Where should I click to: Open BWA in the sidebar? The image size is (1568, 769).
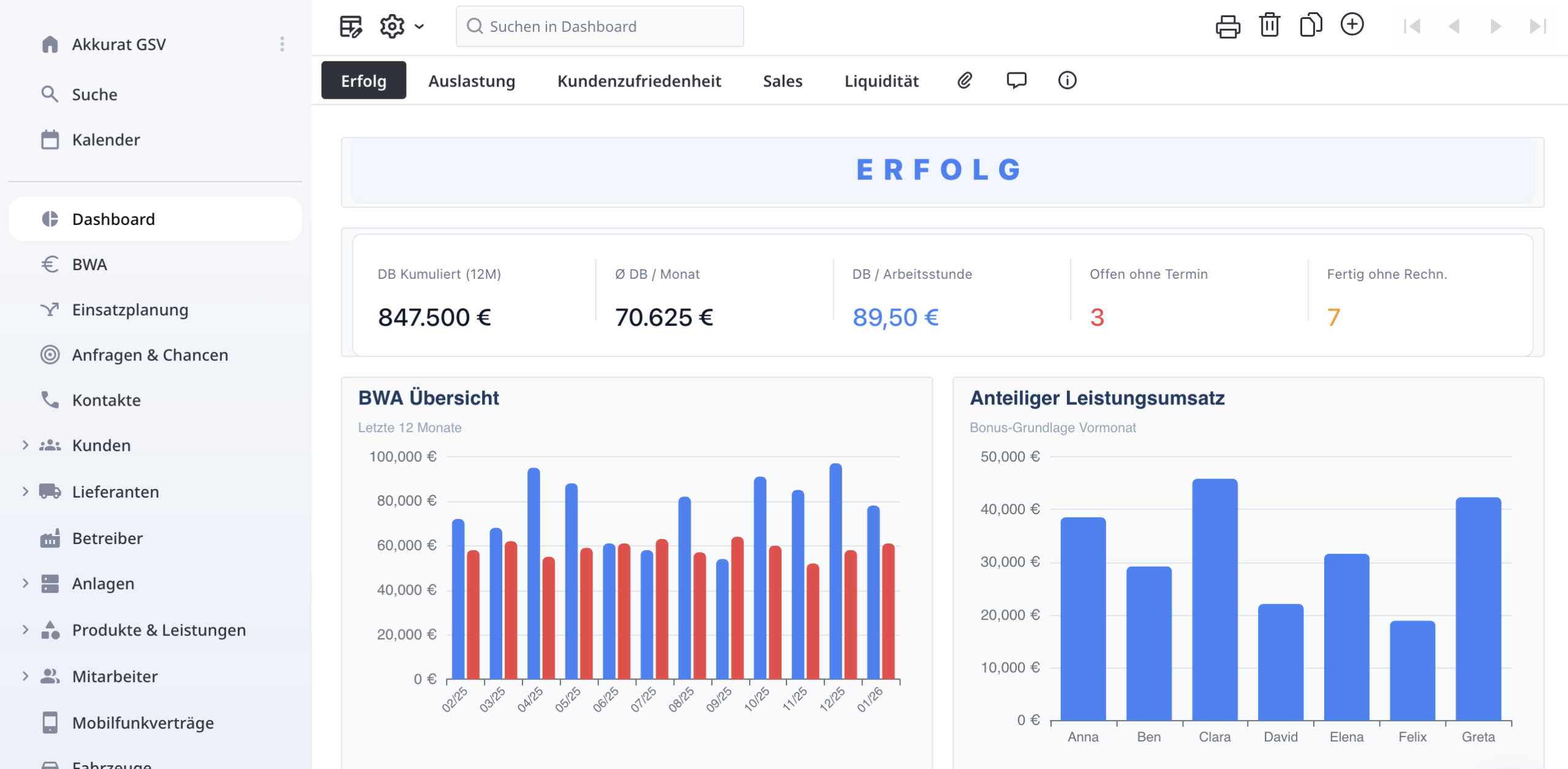89,265
